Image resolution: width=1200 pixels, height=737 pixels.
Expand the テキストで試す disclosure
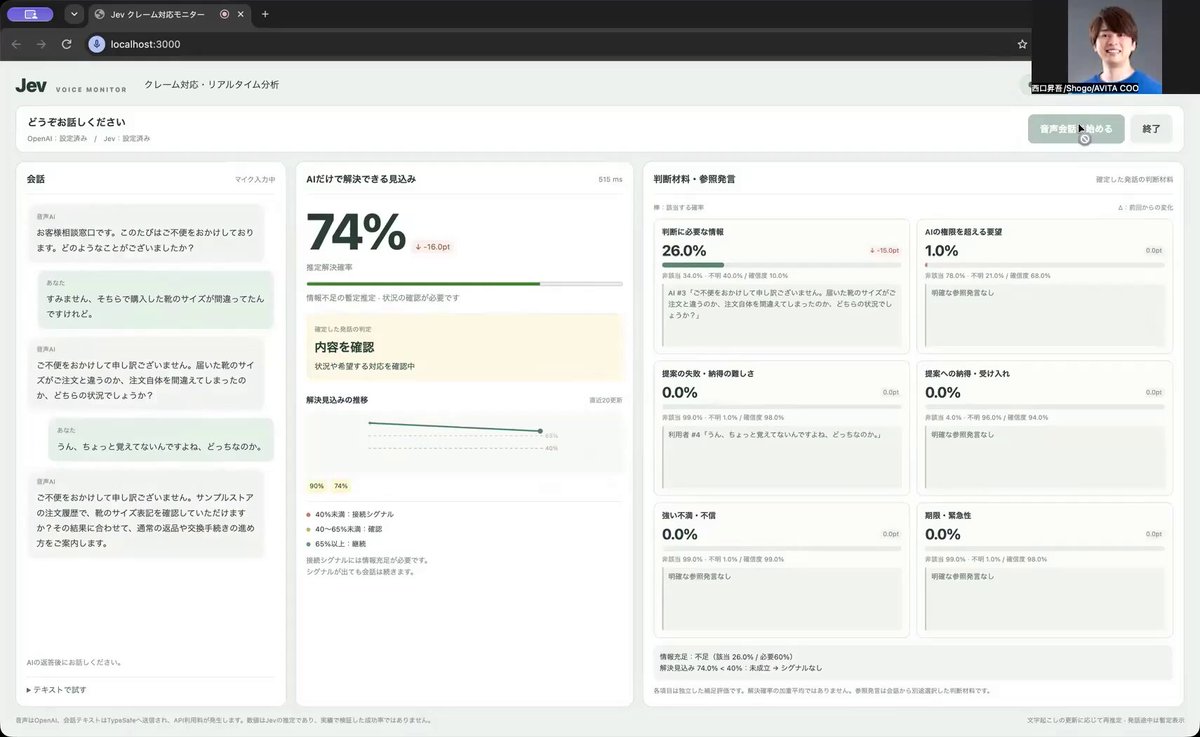tap(56, 690)
